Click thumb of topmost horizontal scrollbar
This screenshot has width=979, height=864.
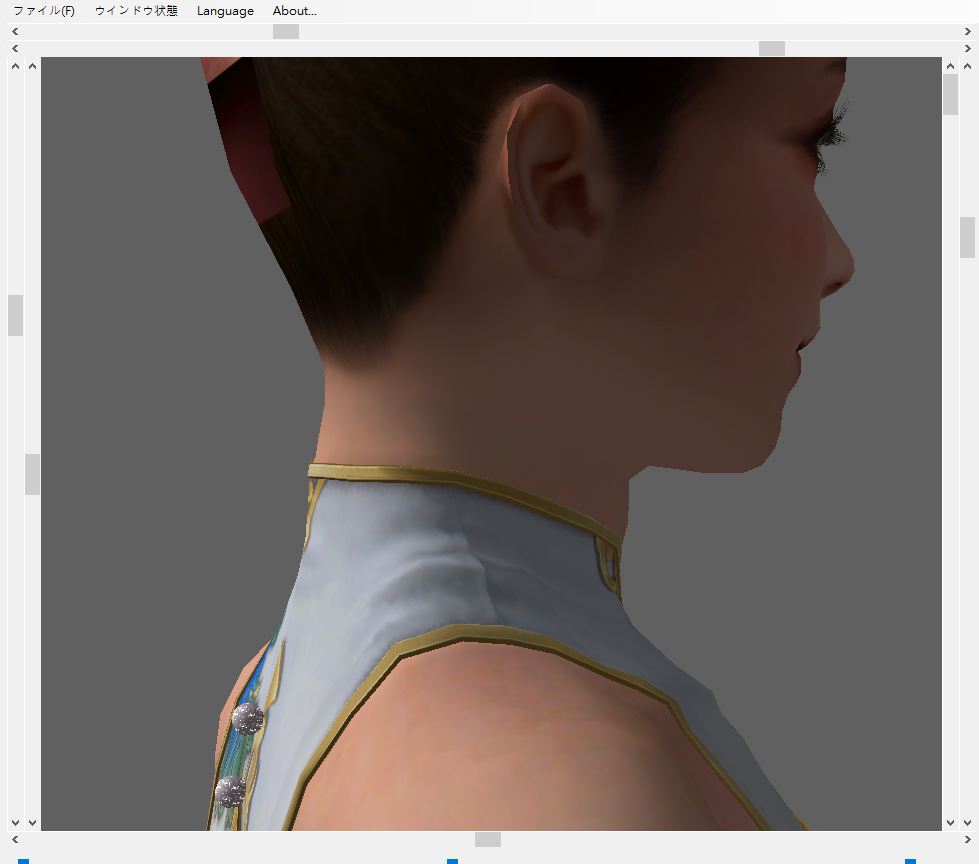(x=286, y=31)
